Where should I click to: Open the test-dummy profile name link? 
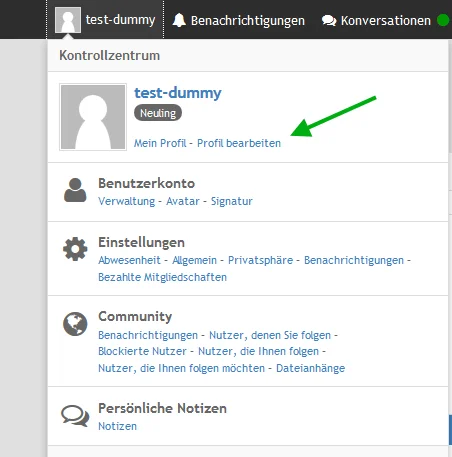tap(178, 93)
